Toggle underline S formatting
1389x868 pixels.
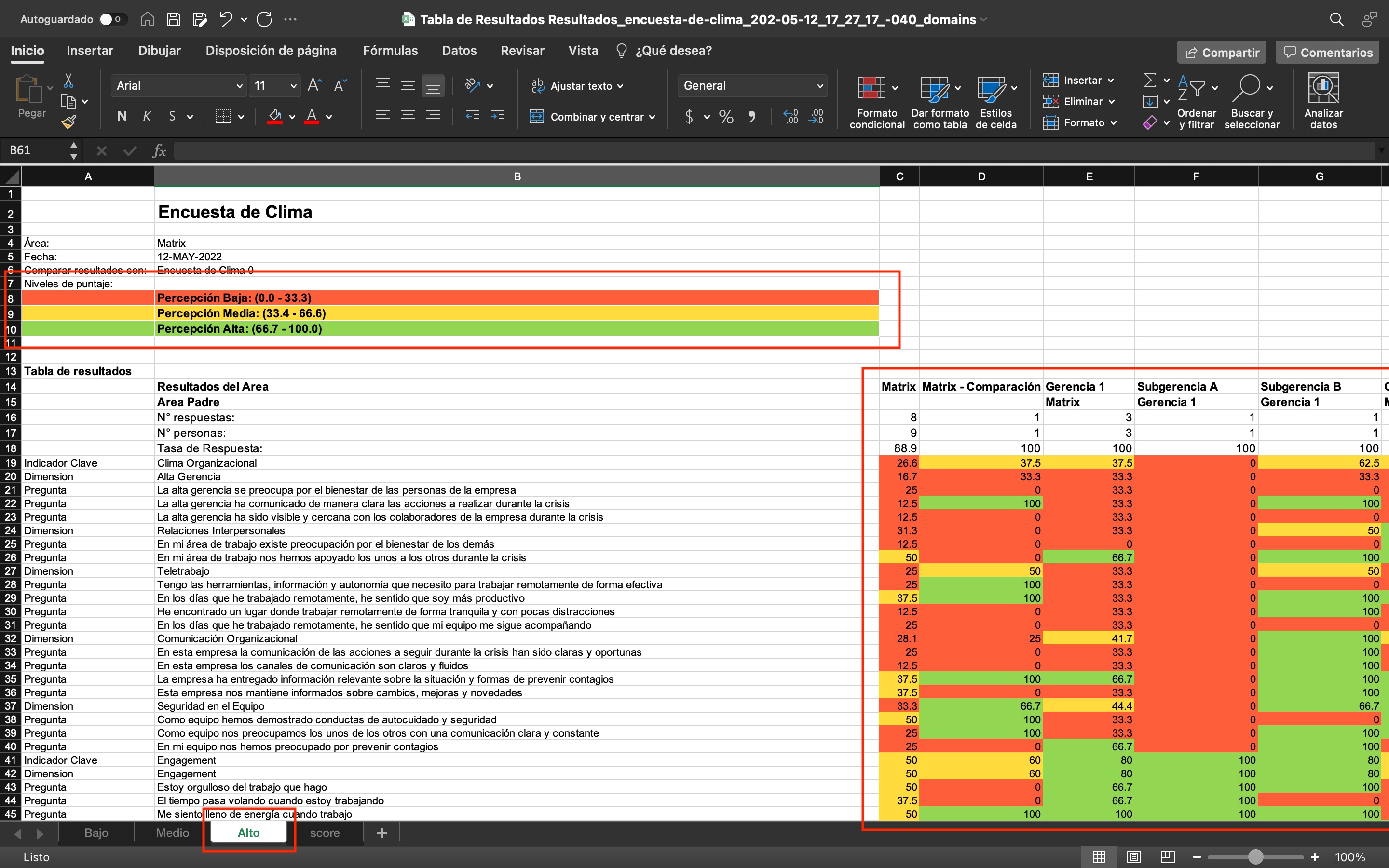coord(172,117)
